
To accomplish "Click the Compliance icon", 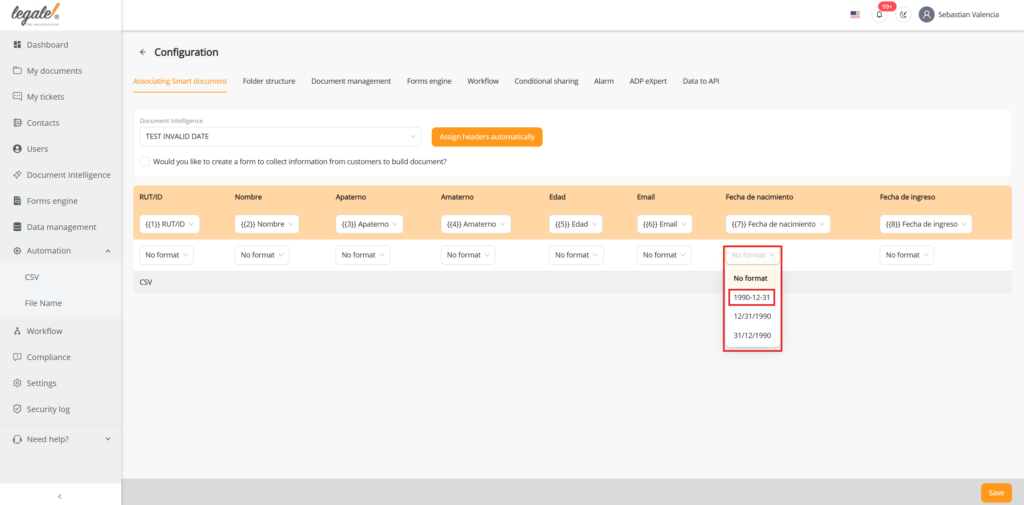I will pyautogui.click(x=18, y=357).
